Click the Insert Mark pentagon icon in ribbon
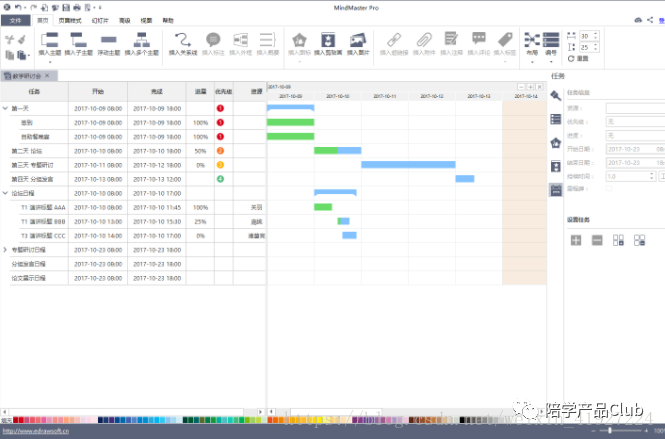 299,40
